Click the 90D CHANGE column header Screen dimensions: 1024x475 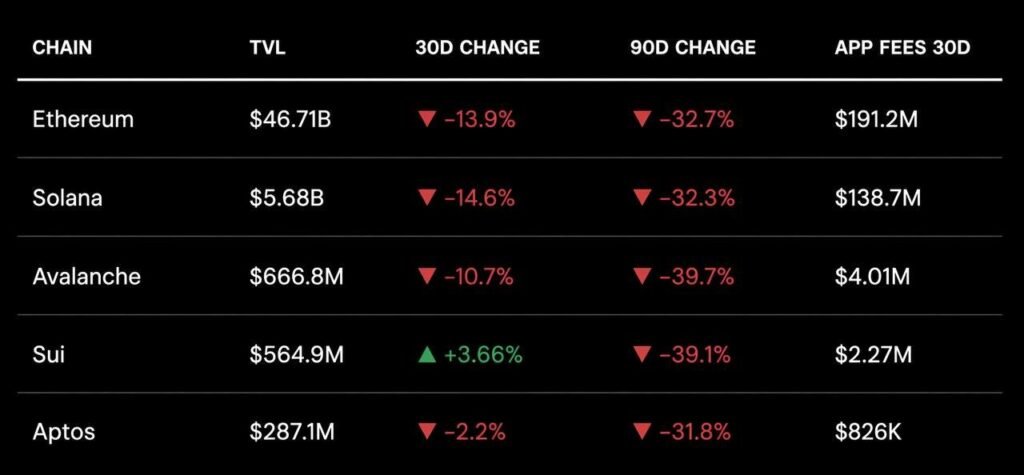(693, 48)
